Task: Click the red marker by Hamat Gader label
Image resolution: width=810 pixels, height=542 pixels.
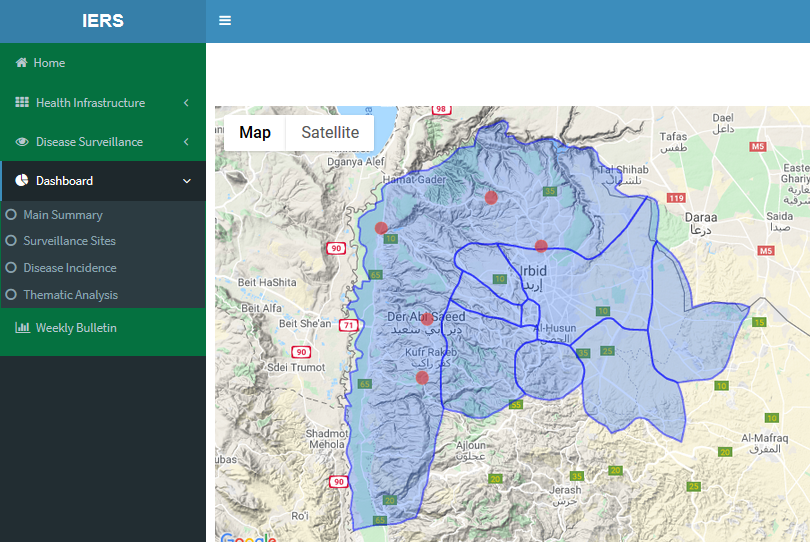Action: click(491, 197)
